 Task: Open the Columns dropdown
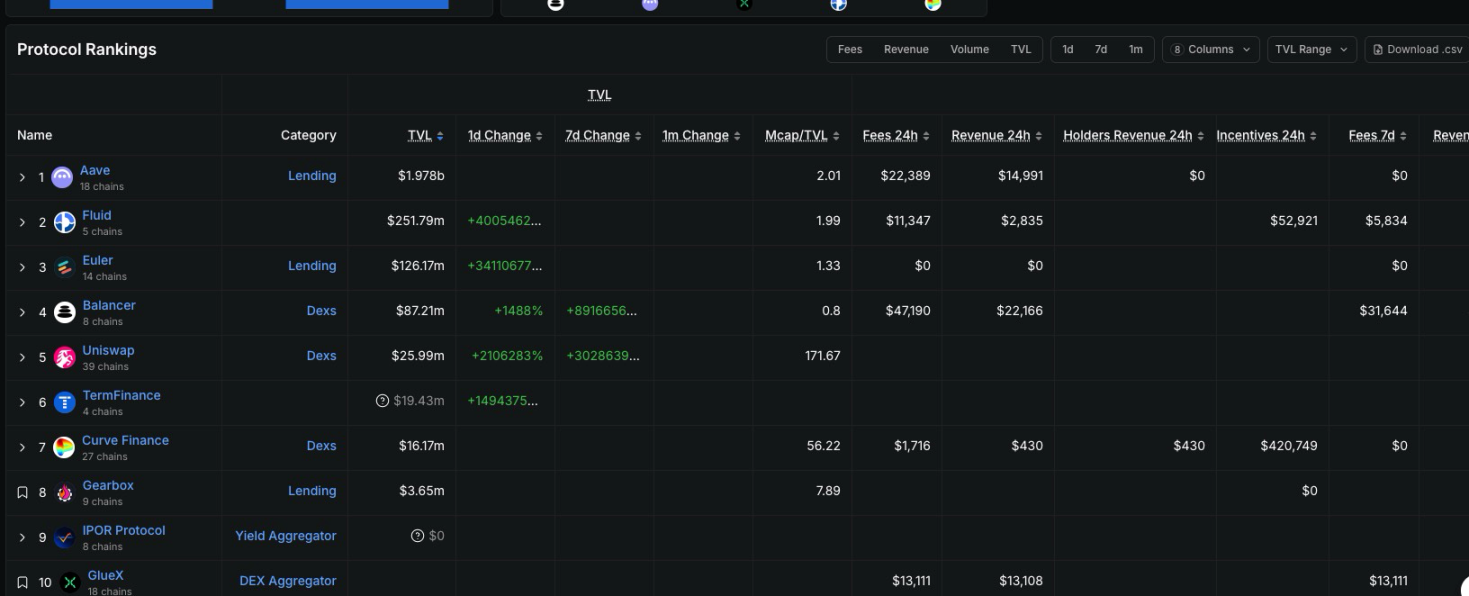click(x=1210, y=48)
